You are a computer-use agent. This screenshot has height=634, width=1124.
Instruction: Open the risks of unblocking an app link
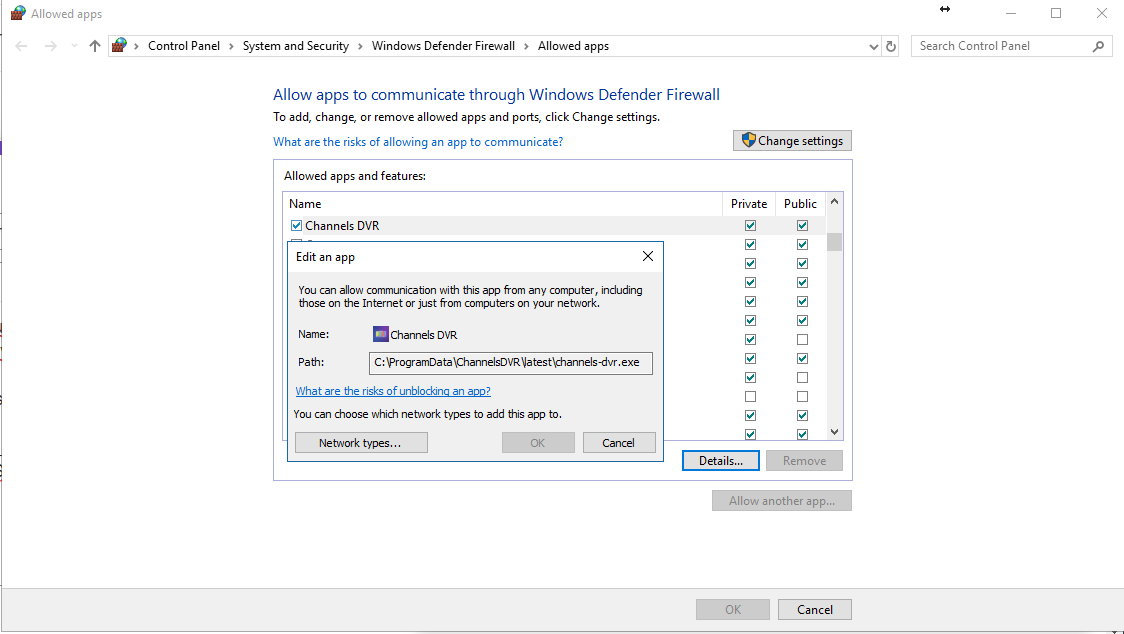pyautogui.click(x=393, y=391)
